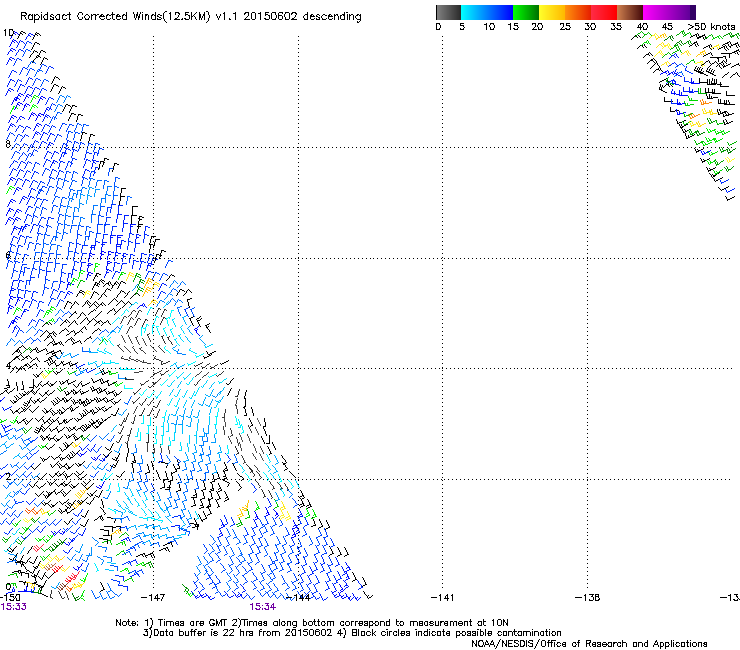This screenshot has width=740, height=650.
Task: Click the latitude '6' axis label
Action: [8, 255]
